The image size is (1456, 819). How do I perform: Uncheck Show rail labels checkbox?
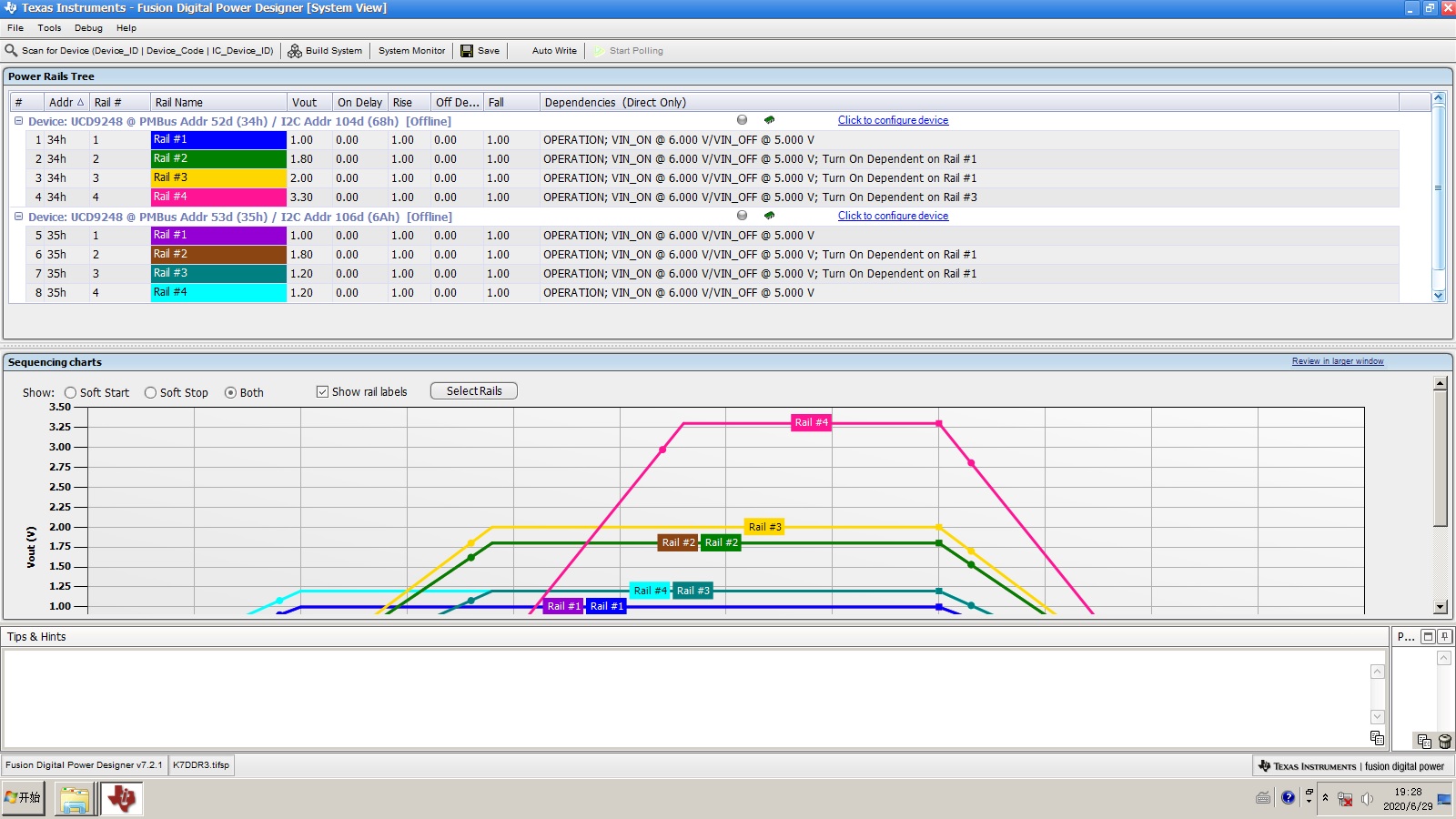322,392
